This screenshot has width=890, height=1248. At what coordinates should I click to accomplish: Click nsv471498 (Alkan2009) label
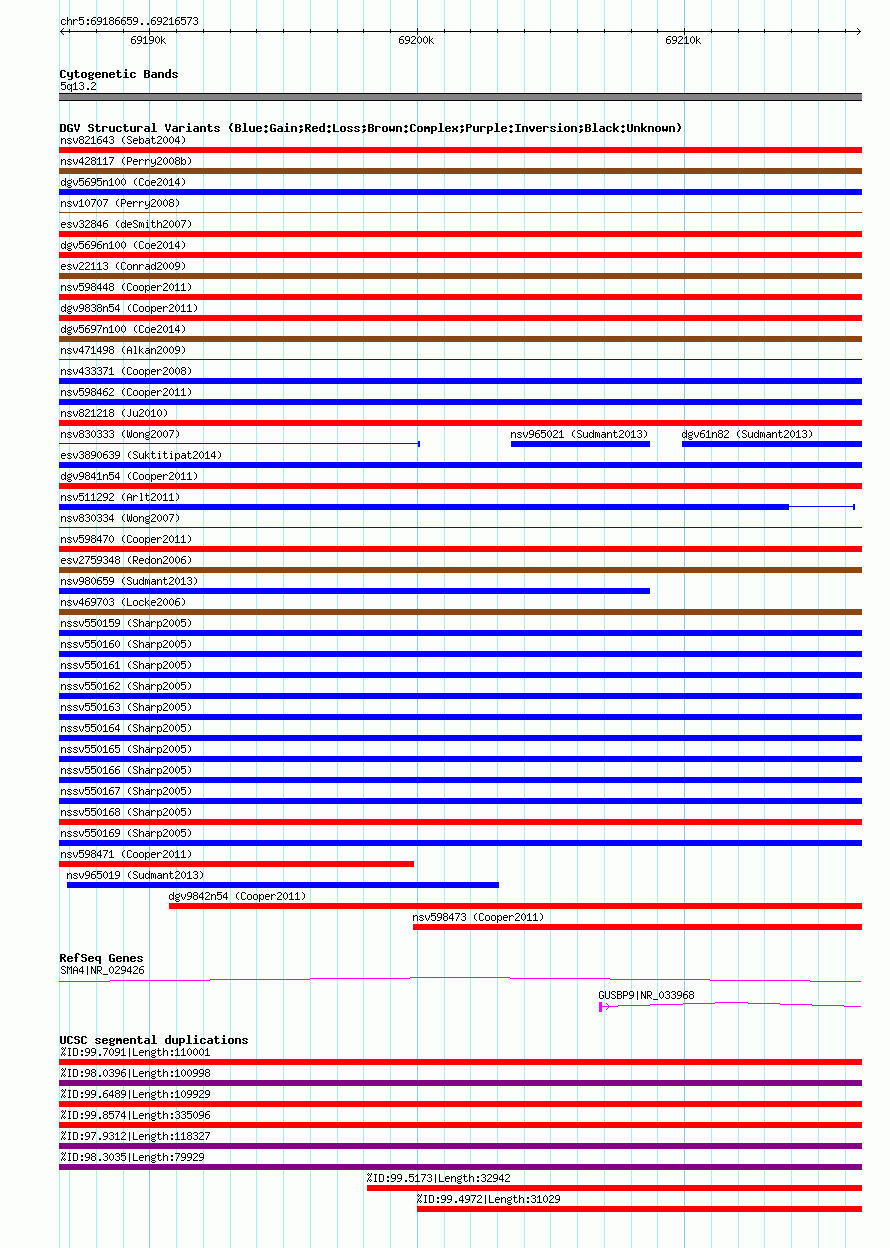tap(122, 350)
